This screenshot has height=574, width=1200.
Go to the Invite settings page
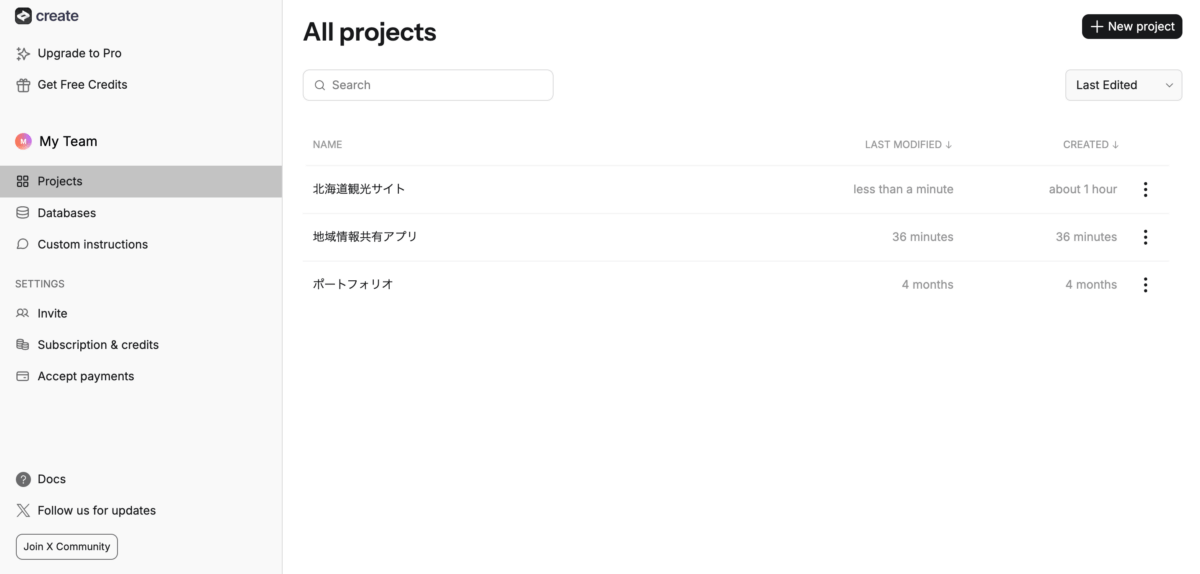coord(52,313)
